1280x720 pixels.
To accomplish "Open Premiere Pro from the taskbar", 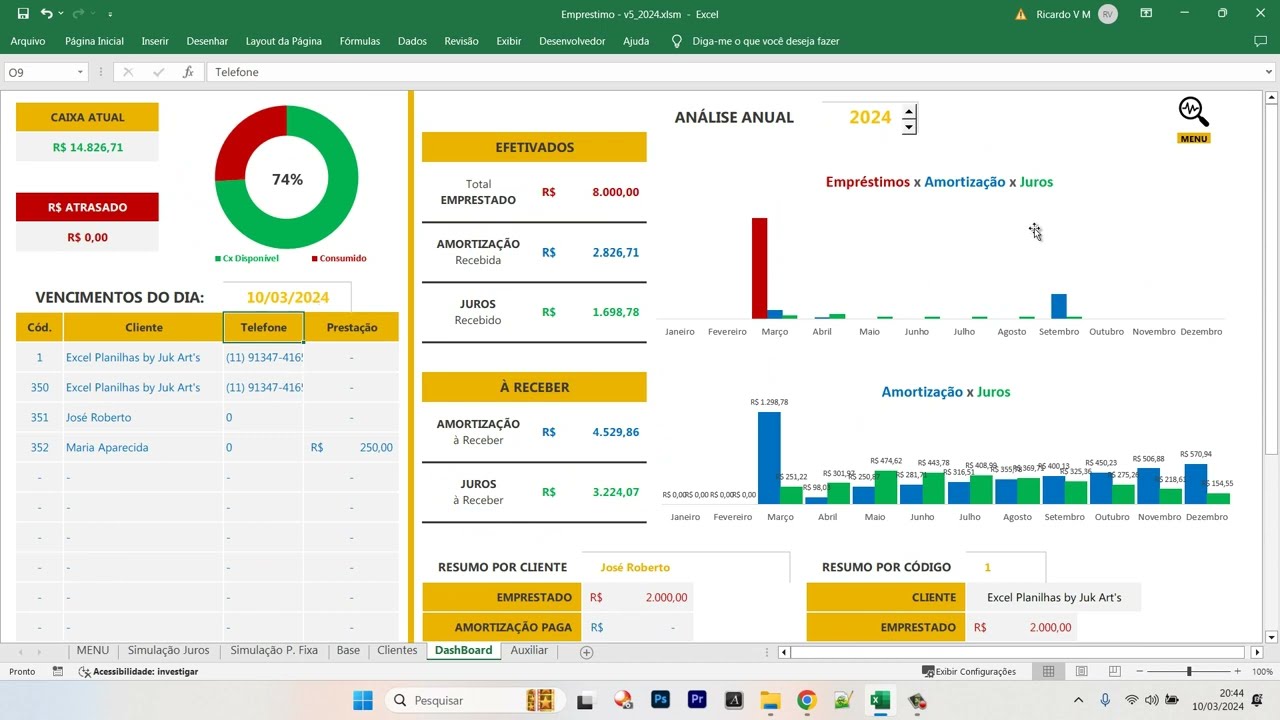I will [x=697, y=700].
